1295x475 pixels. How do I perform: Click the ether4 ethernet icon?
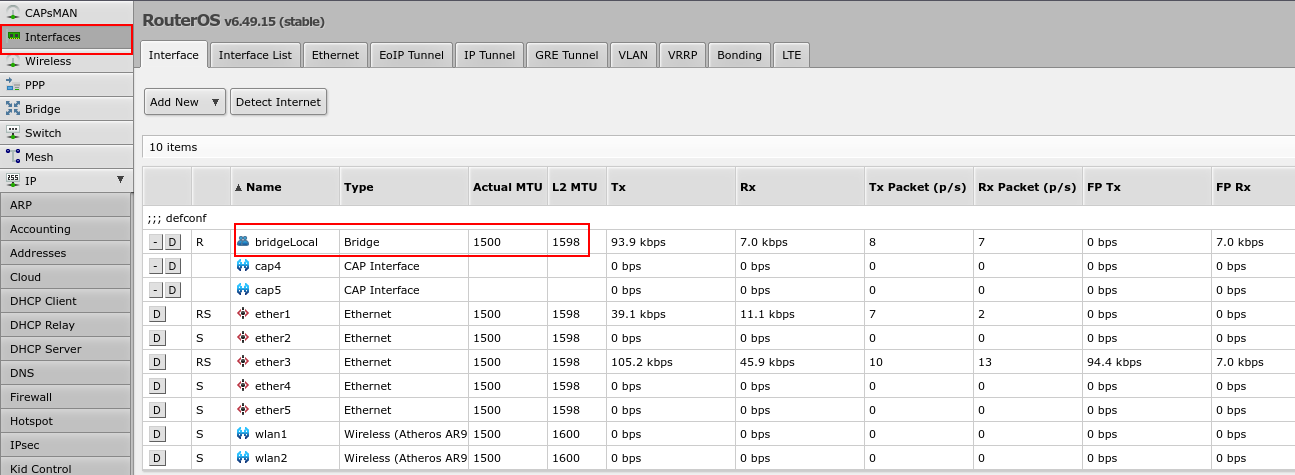pos(243,386)
